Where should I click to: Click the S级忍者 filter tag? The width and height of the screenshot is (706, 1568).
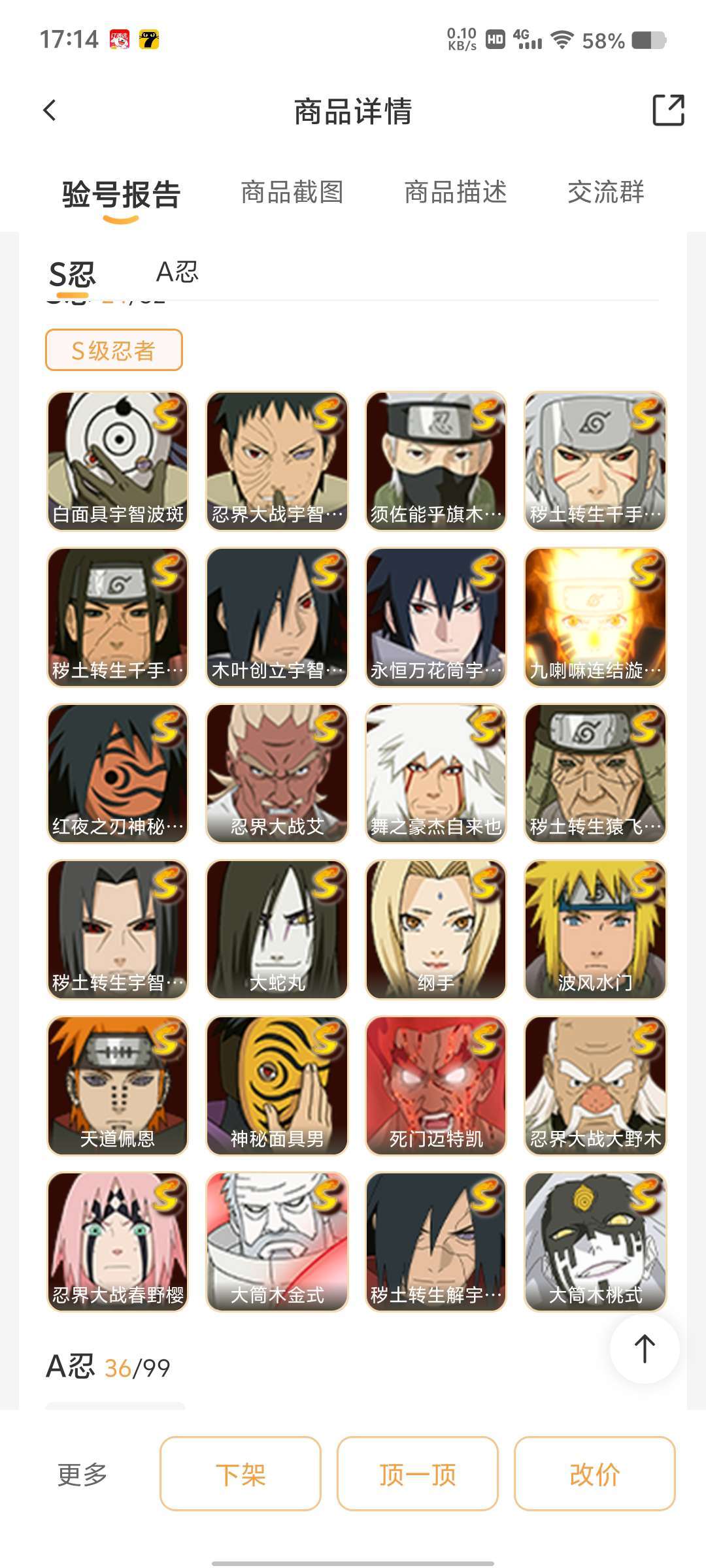click(x=114, y=350)
